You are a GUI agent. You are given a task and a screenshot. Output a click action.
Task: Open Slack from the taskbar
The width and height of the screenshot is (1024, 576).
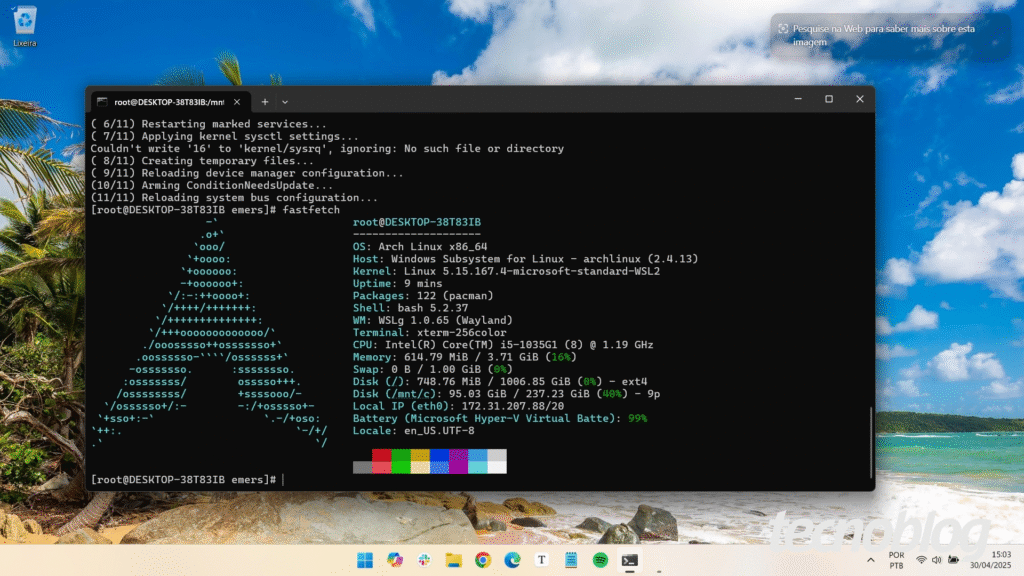[423, 560]
